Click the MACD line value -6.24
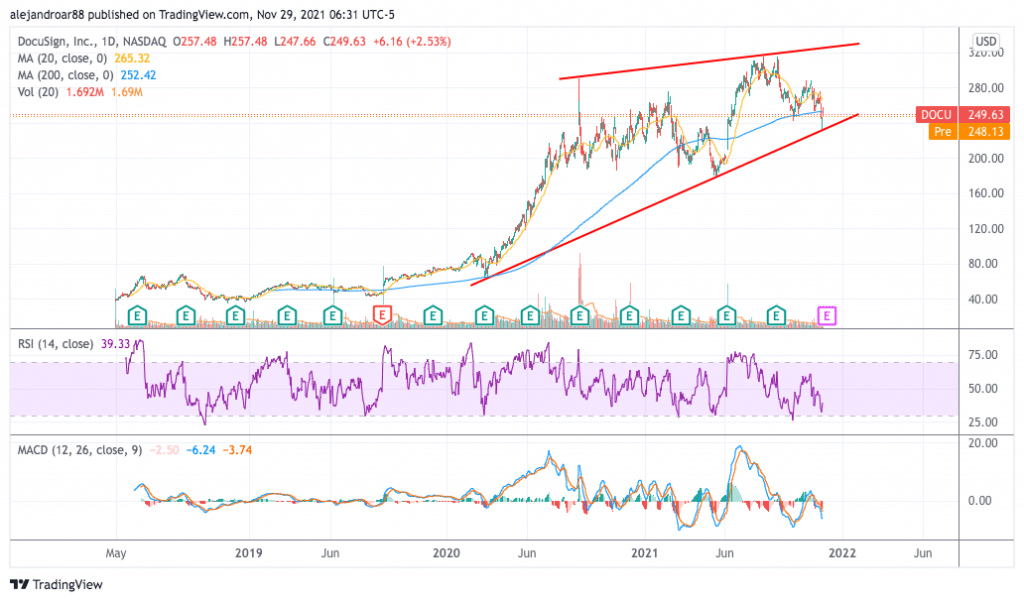 (x=200, y=450)
